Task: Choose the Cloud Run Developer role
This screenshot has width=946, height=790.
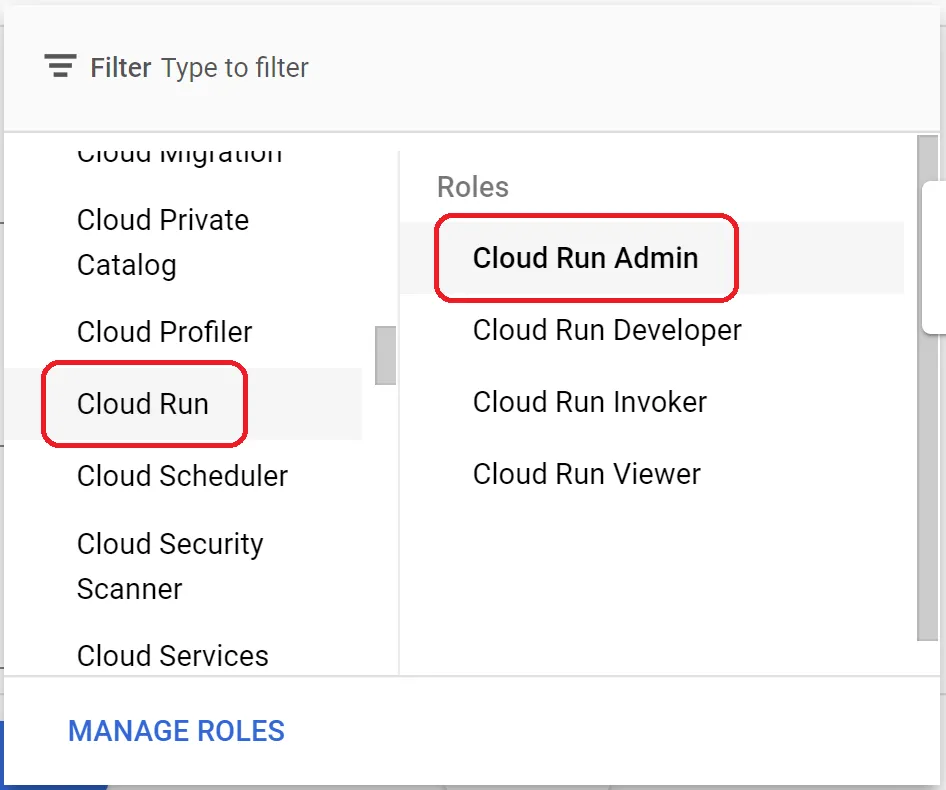Action: [607, 330]
